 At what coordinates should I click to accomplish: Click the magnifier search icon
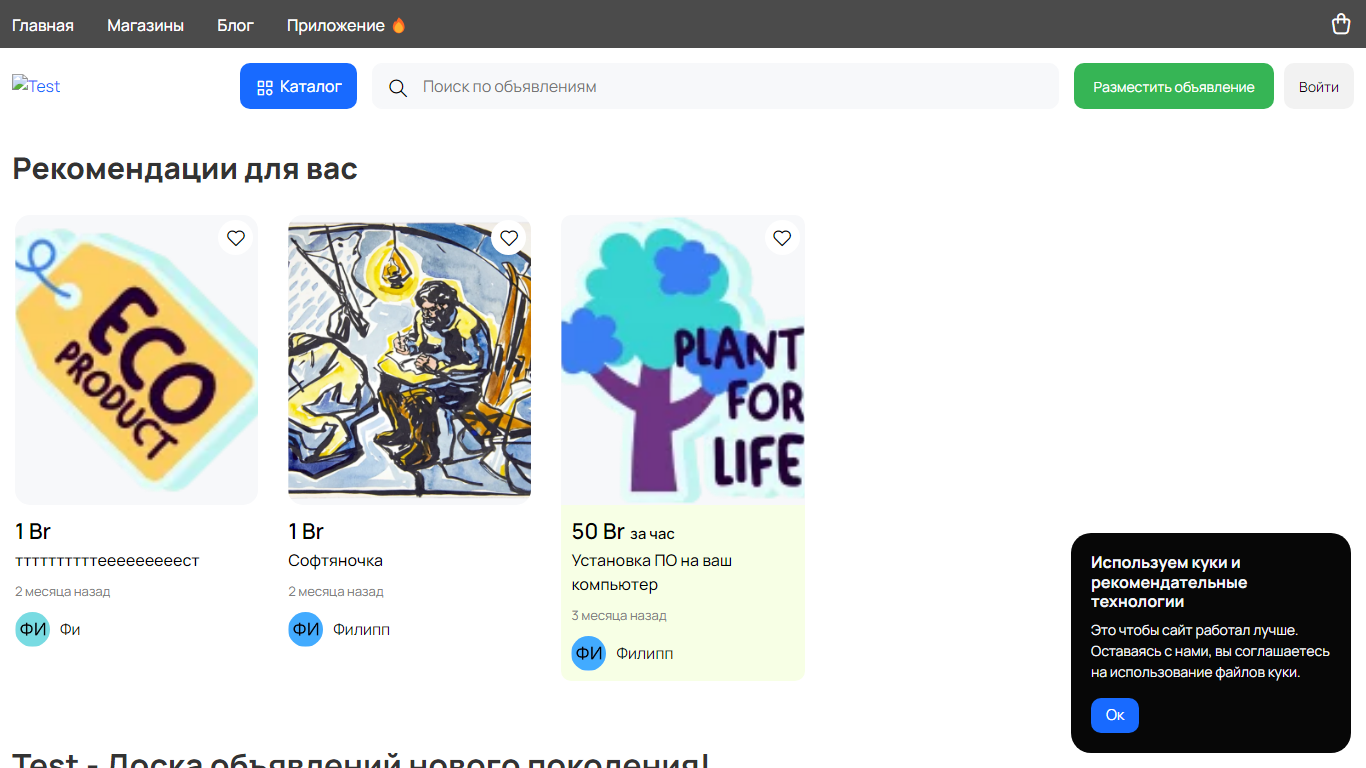(398, 87)
